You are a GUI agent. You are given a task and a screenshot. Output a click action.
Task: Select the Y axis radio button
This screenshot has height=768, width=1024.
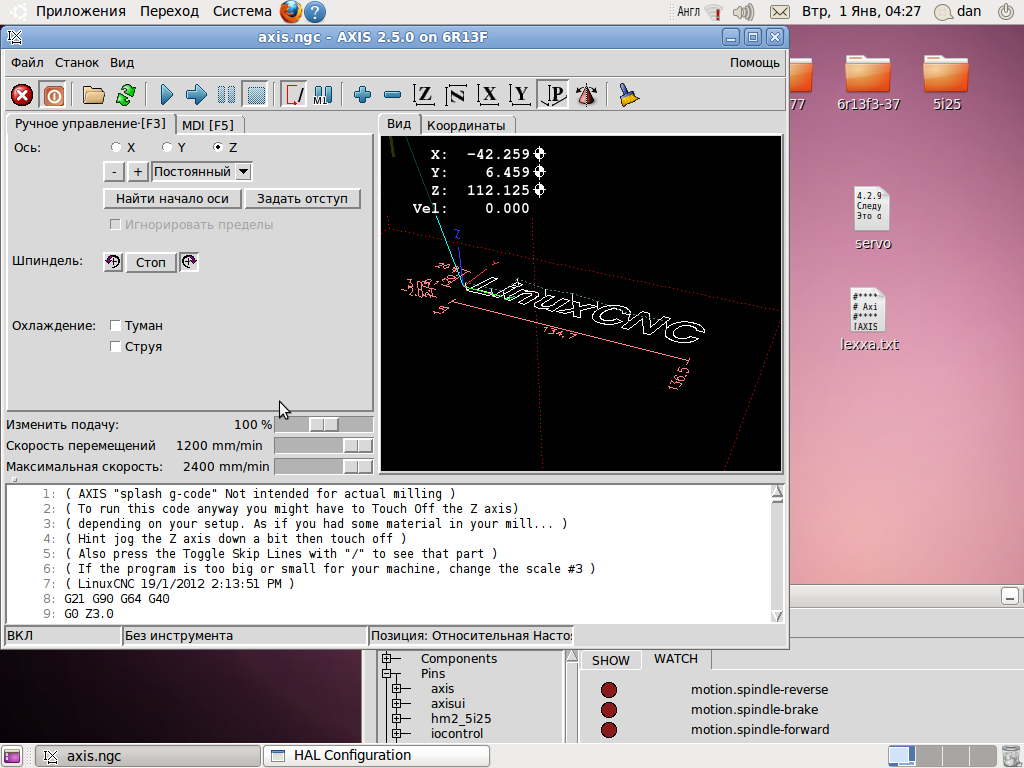click(168, 147)
